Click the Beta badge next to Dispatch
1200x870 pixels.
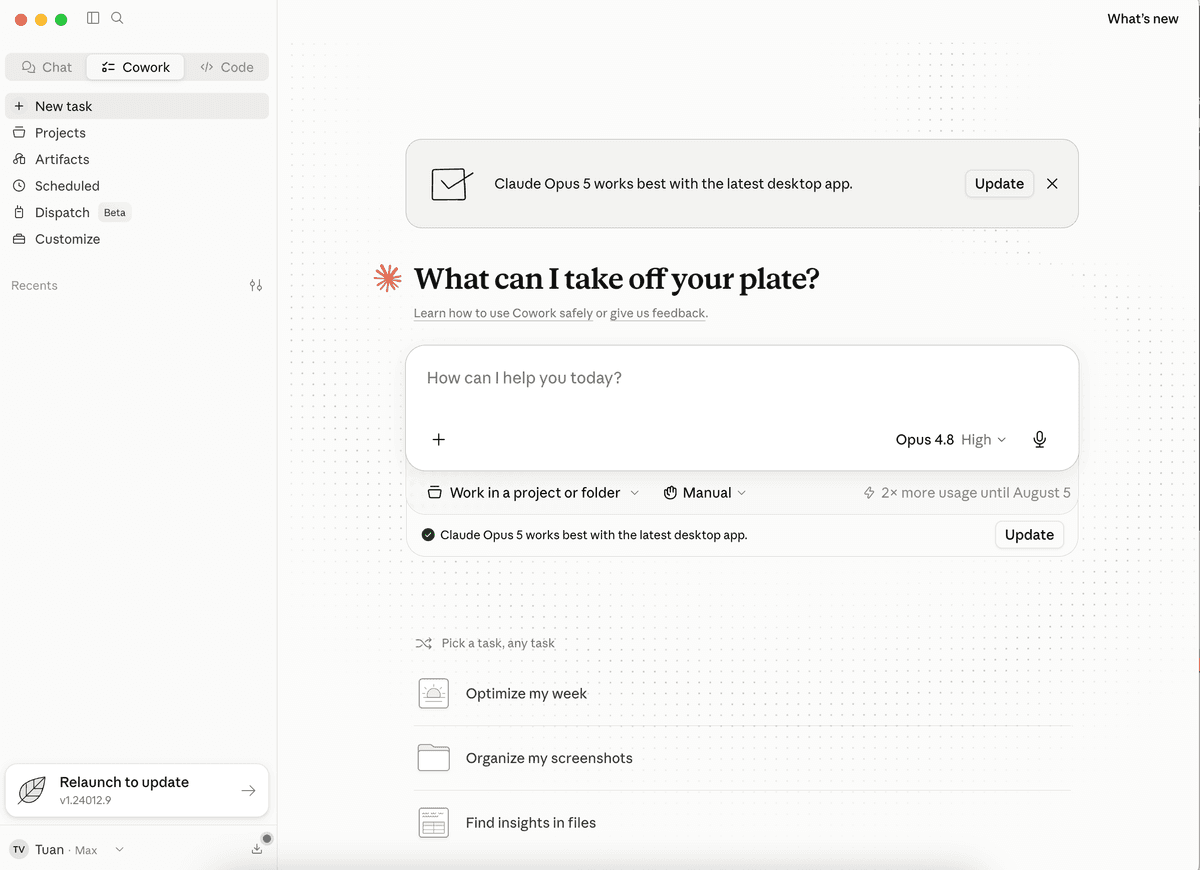point(115,212)
